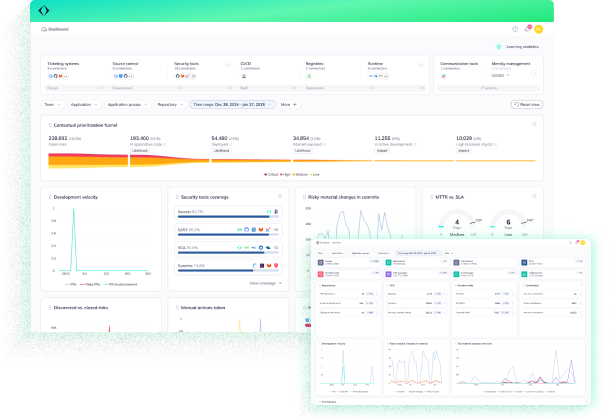Click the Learning statistics icon
The width and height of the screenshot is (610, 419).
coord(497,47)
